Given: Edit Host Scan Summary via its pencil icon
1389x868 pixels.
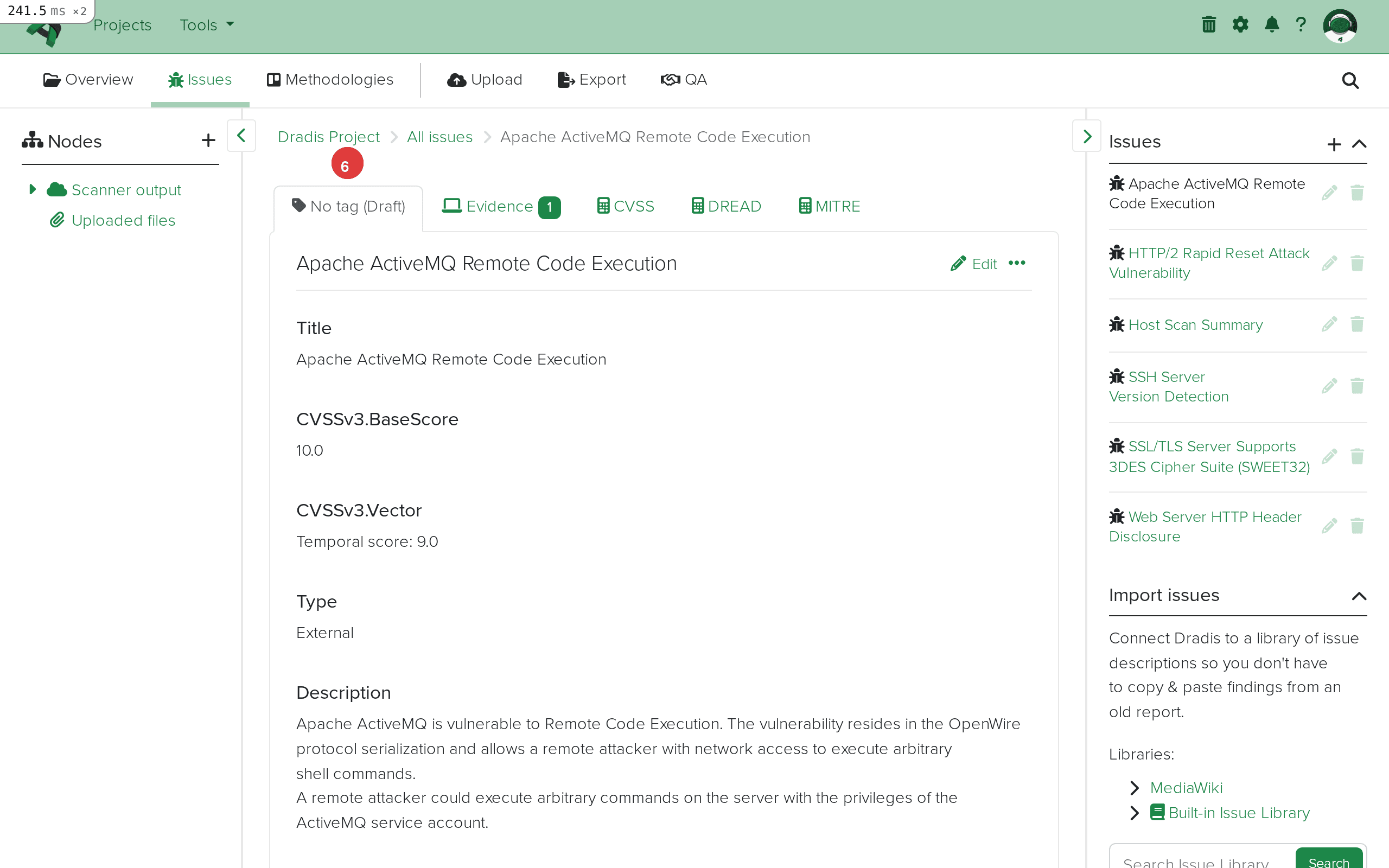Looking at the screenshot, I should click(1329, 323).
